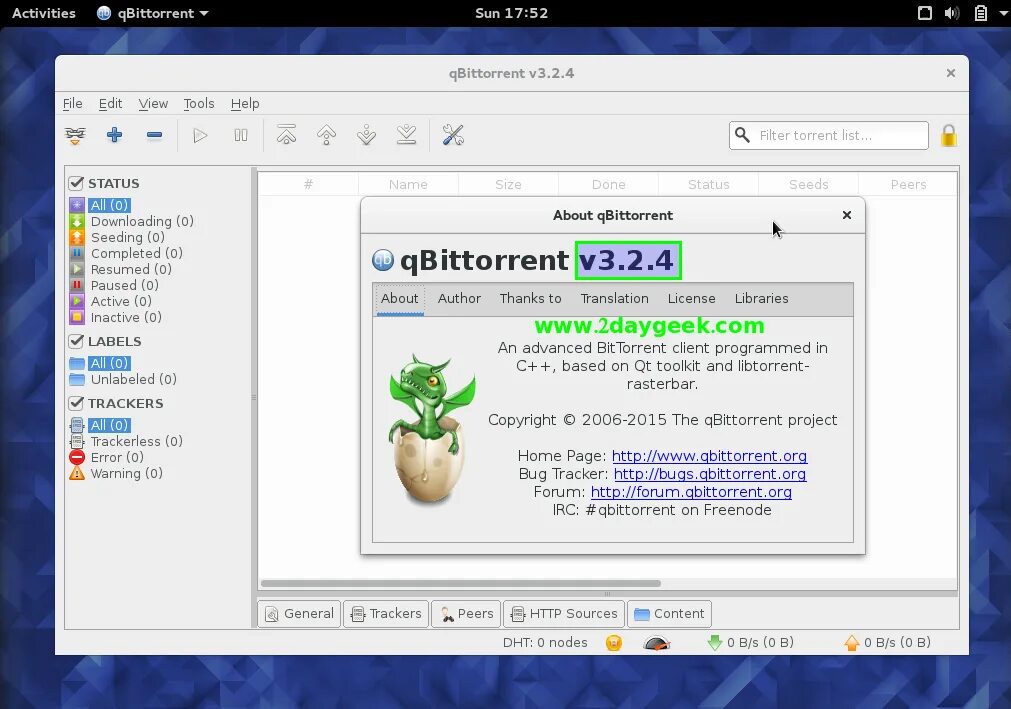Open the Edit menu
Image resolution: width=1011 pixels, height=709 pixels.
[x=110, y=103]
